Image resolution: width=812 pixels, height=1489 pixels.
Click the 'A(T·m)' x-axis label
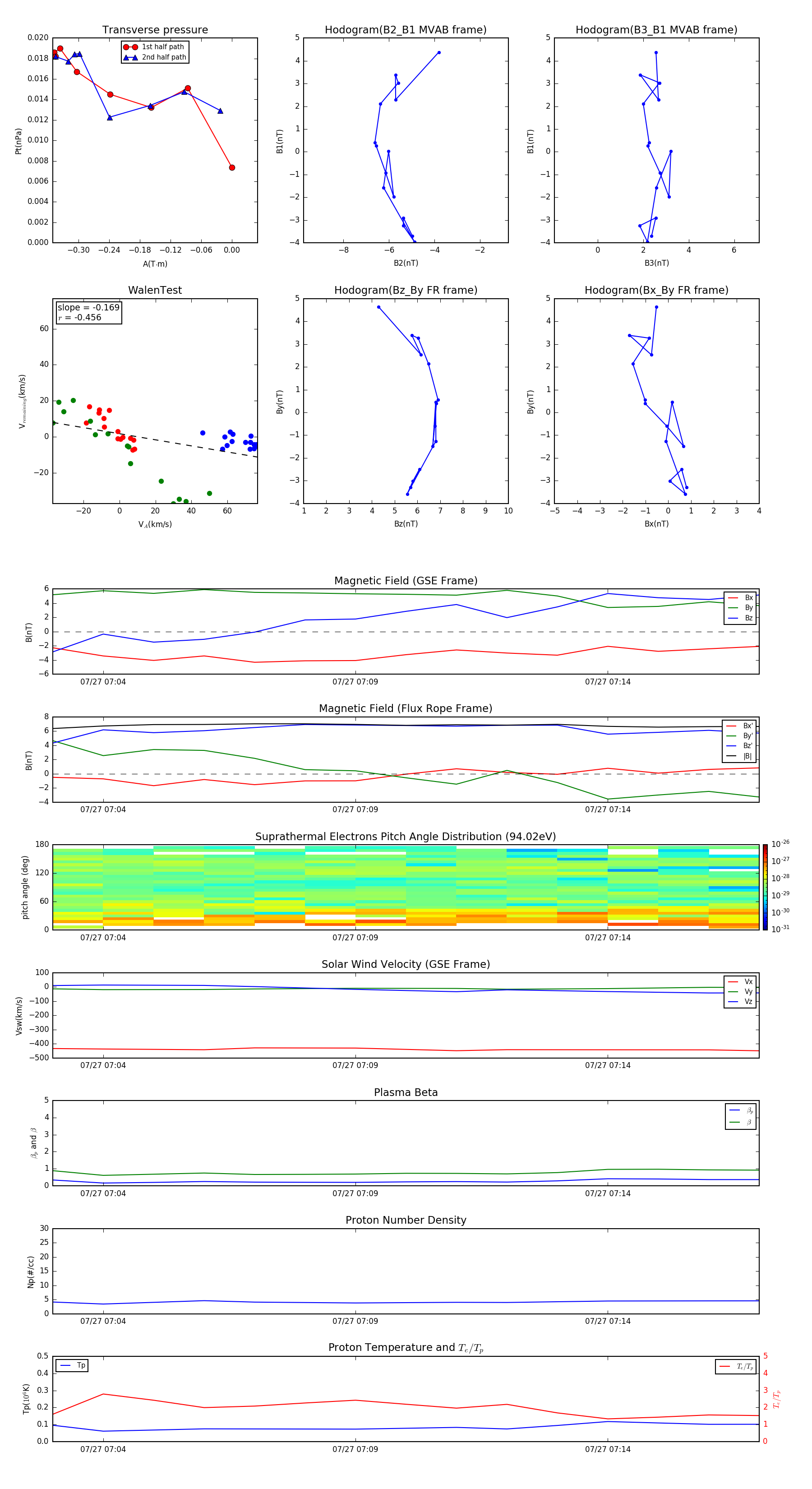click(x=155, y=264)
